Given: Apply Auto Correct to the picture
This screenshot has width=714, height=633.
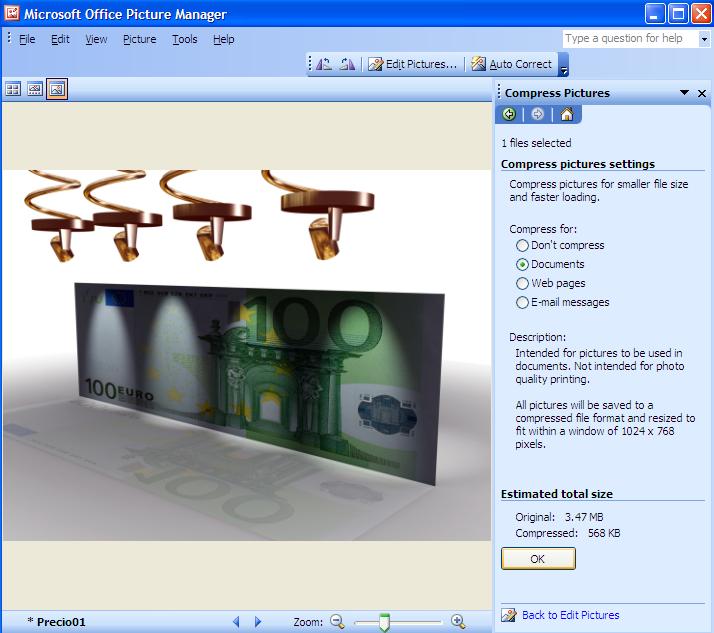Looking at the screenshot, I should coord(511,64).
